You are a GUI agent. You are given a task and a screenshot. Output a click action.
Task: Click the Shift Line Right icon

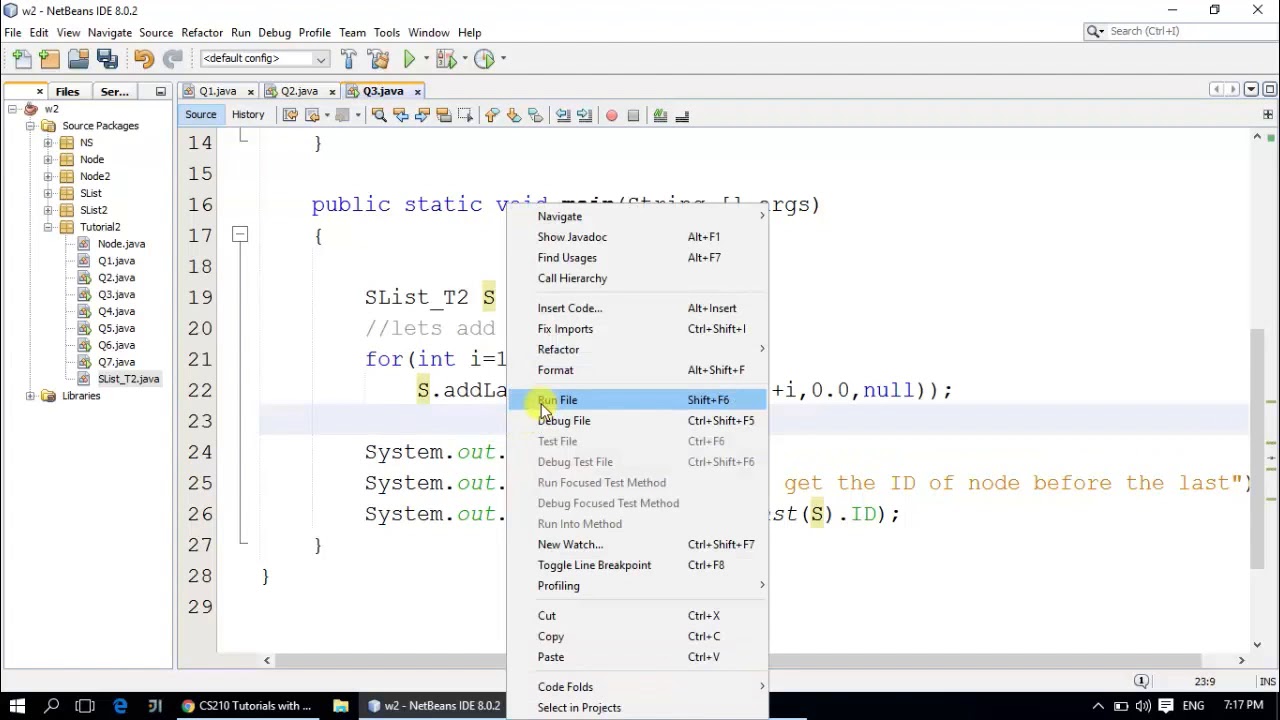(x=584, y=115)
